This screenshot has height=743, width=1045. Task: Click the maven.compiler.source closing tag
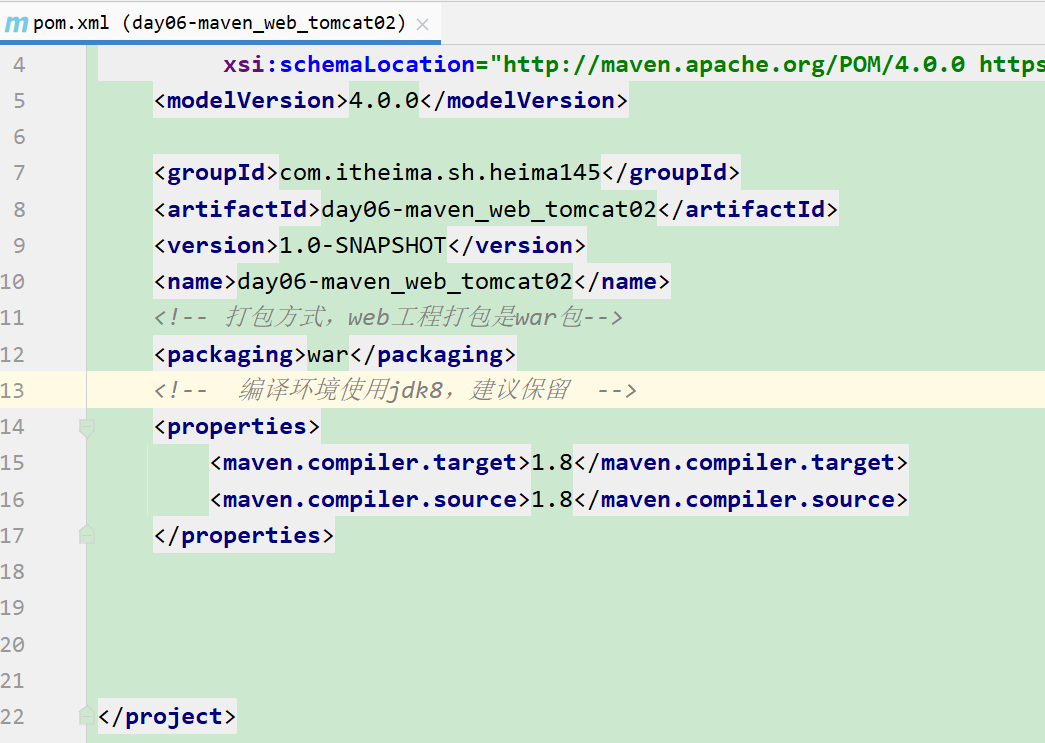(x=741, y=499)
